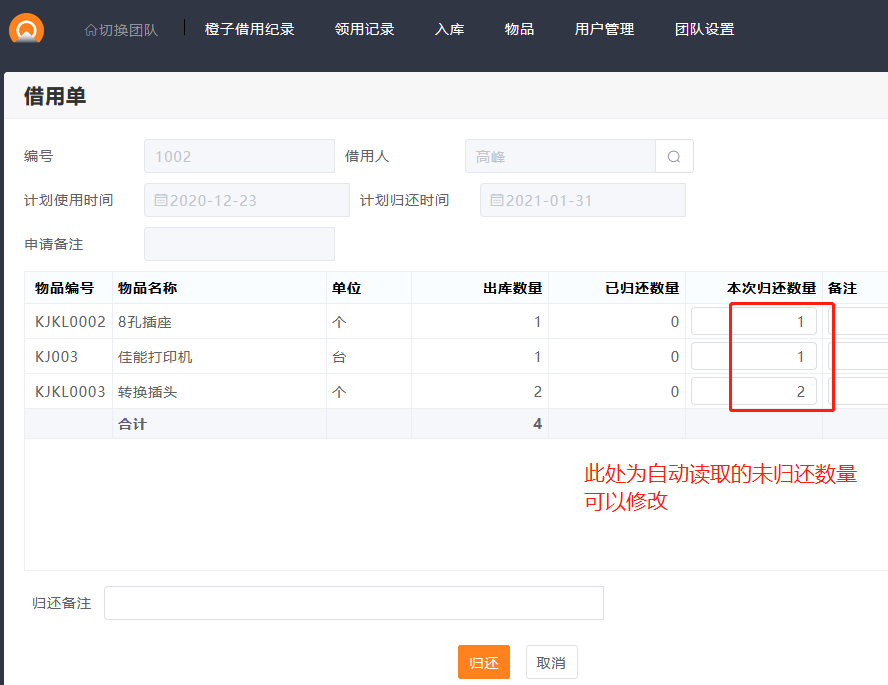
Task: Open 用户管理 from the navigation bar
Action: click(x=604, y=29)
